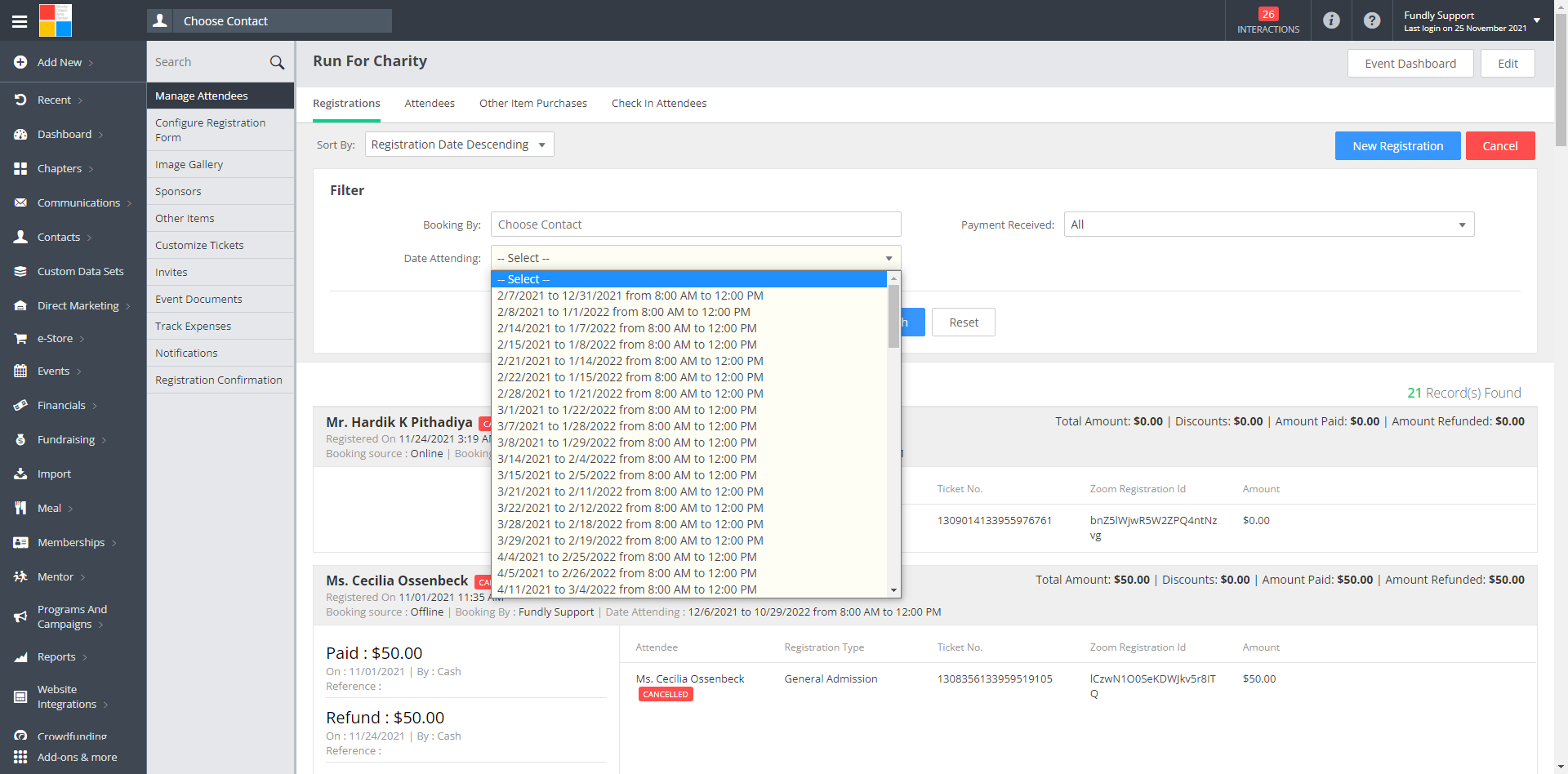This screenshot has width=1568, height=774.
Task: Open Manage Attendees menu item
Action: click(220, 96)
